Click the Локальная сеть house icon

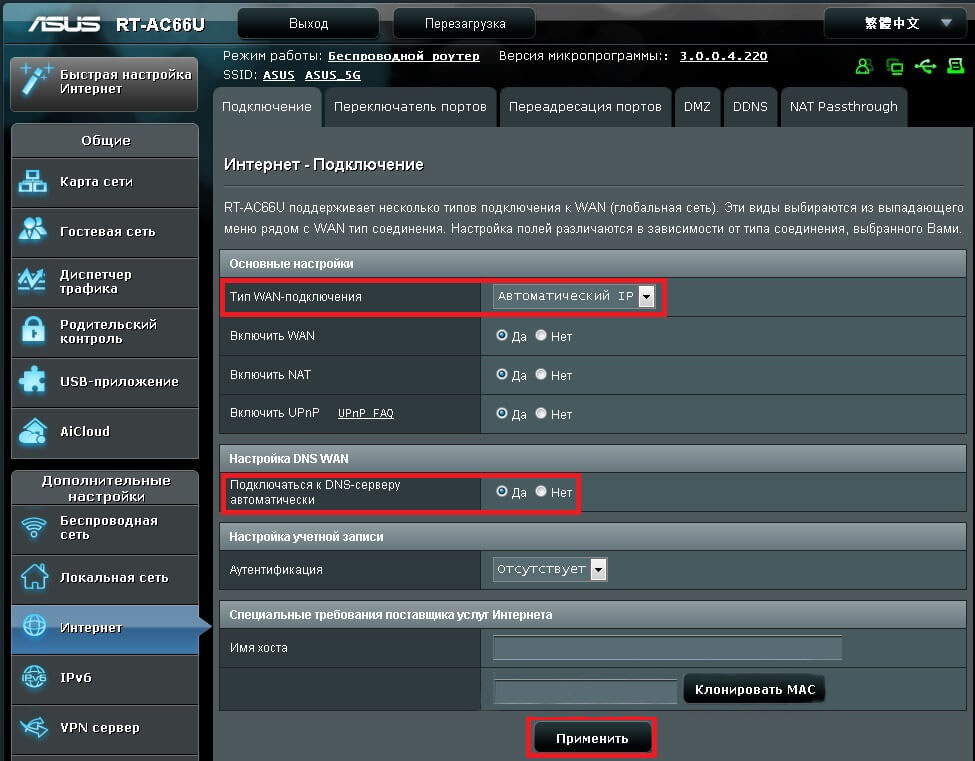pyautogui.click(x=34, y=576)
